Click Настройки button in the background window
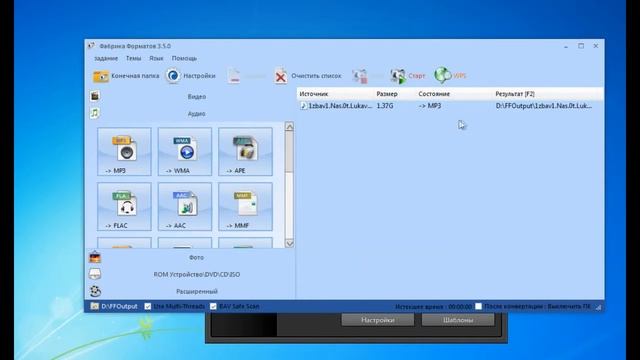The width and height of the screenshot is (640, 360). click(x=378, y=320)
